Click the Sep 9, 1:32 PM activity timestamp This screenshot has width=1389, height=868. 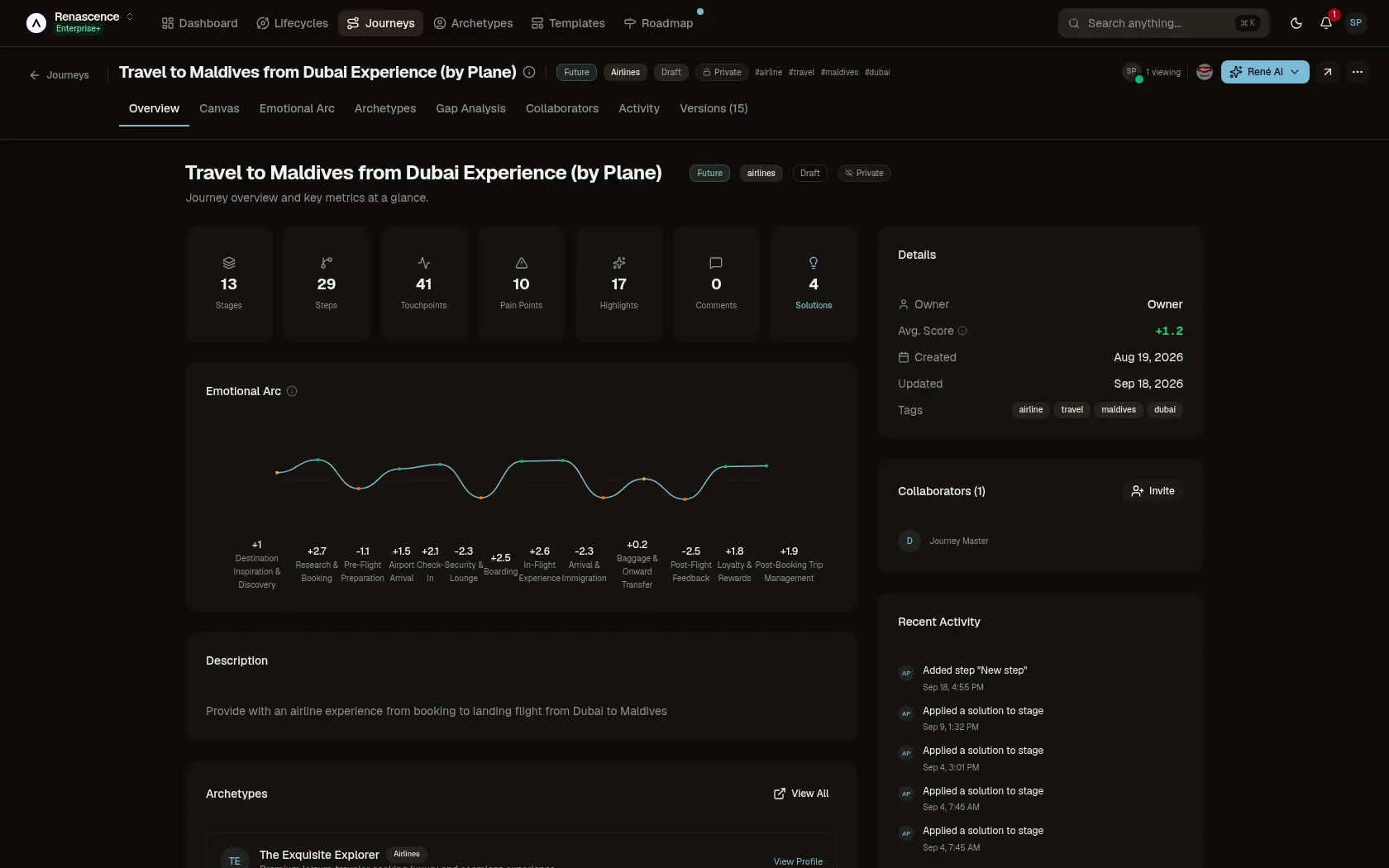coord(951,727)
